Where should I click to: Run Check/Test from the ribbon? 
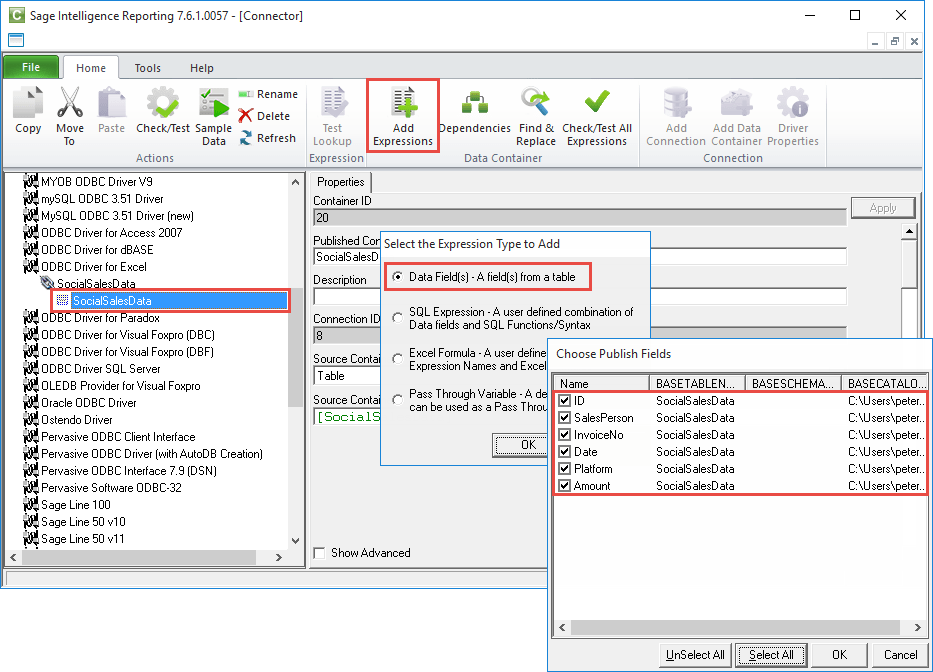point(162,111)
